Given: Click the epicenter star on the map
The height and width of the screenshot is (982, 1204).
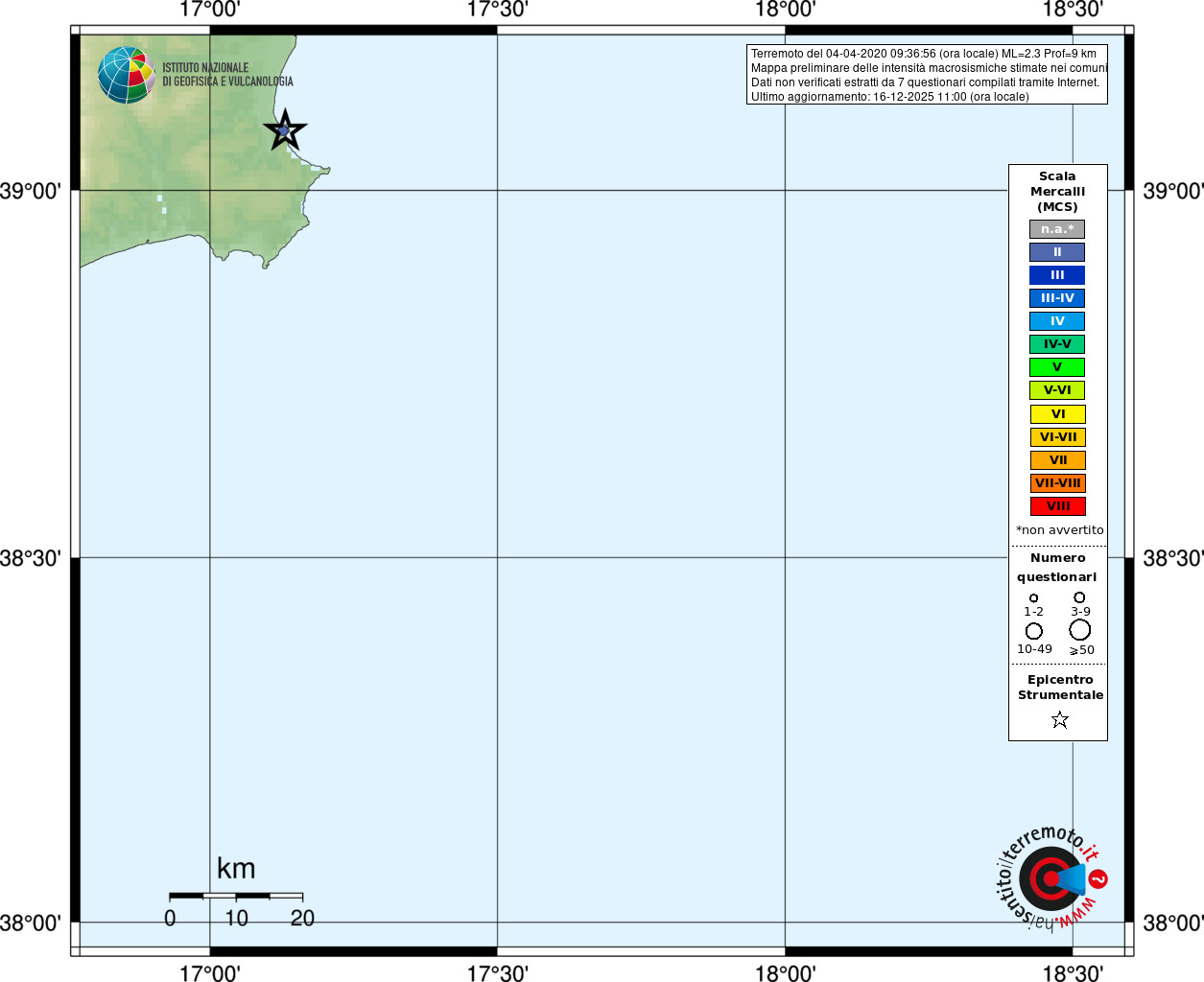Looking at the screenshot, I should (x=284, y=130).
